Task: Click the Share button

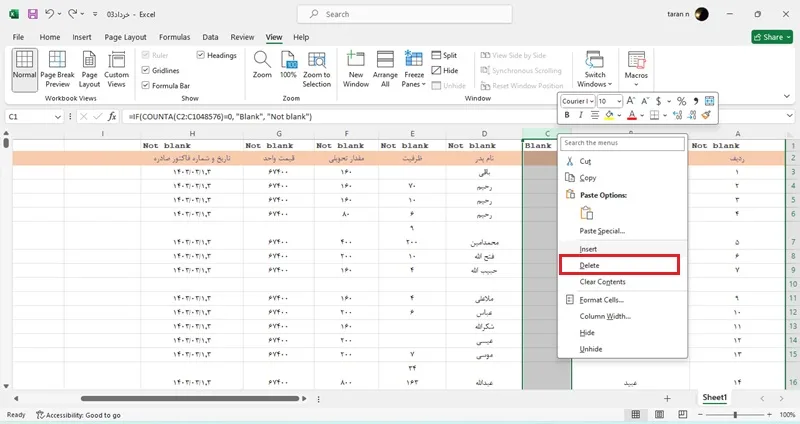Action: point(771,37)
